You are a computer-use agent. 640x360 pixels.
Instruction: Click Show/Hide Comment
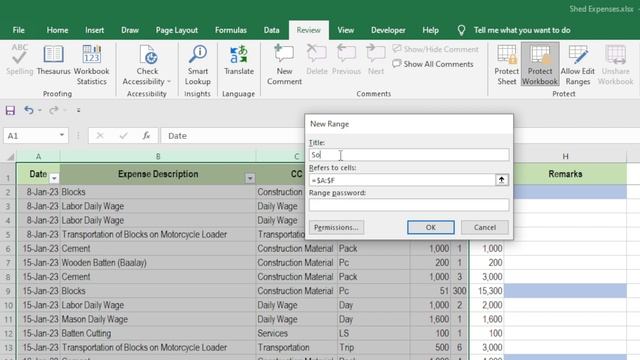coord(435,49)
